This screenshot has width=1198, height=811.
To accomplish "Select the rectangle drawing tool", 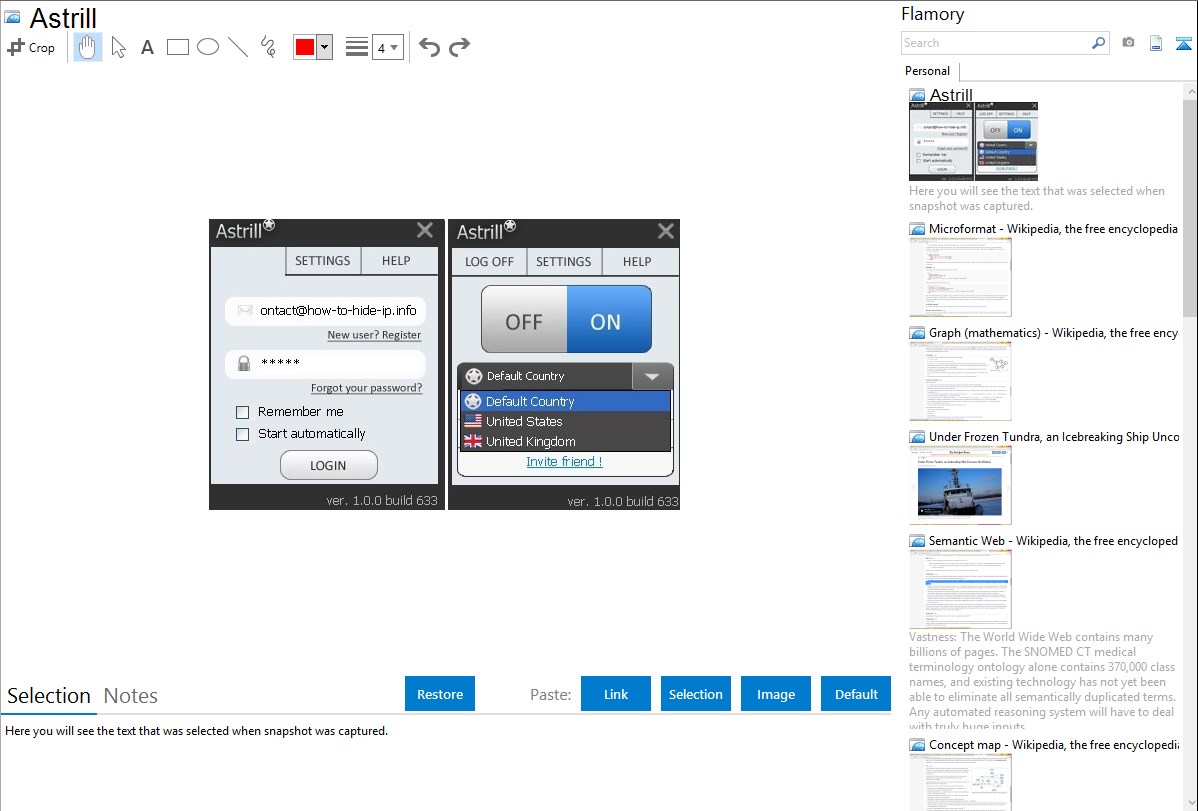I will [177, 47].
